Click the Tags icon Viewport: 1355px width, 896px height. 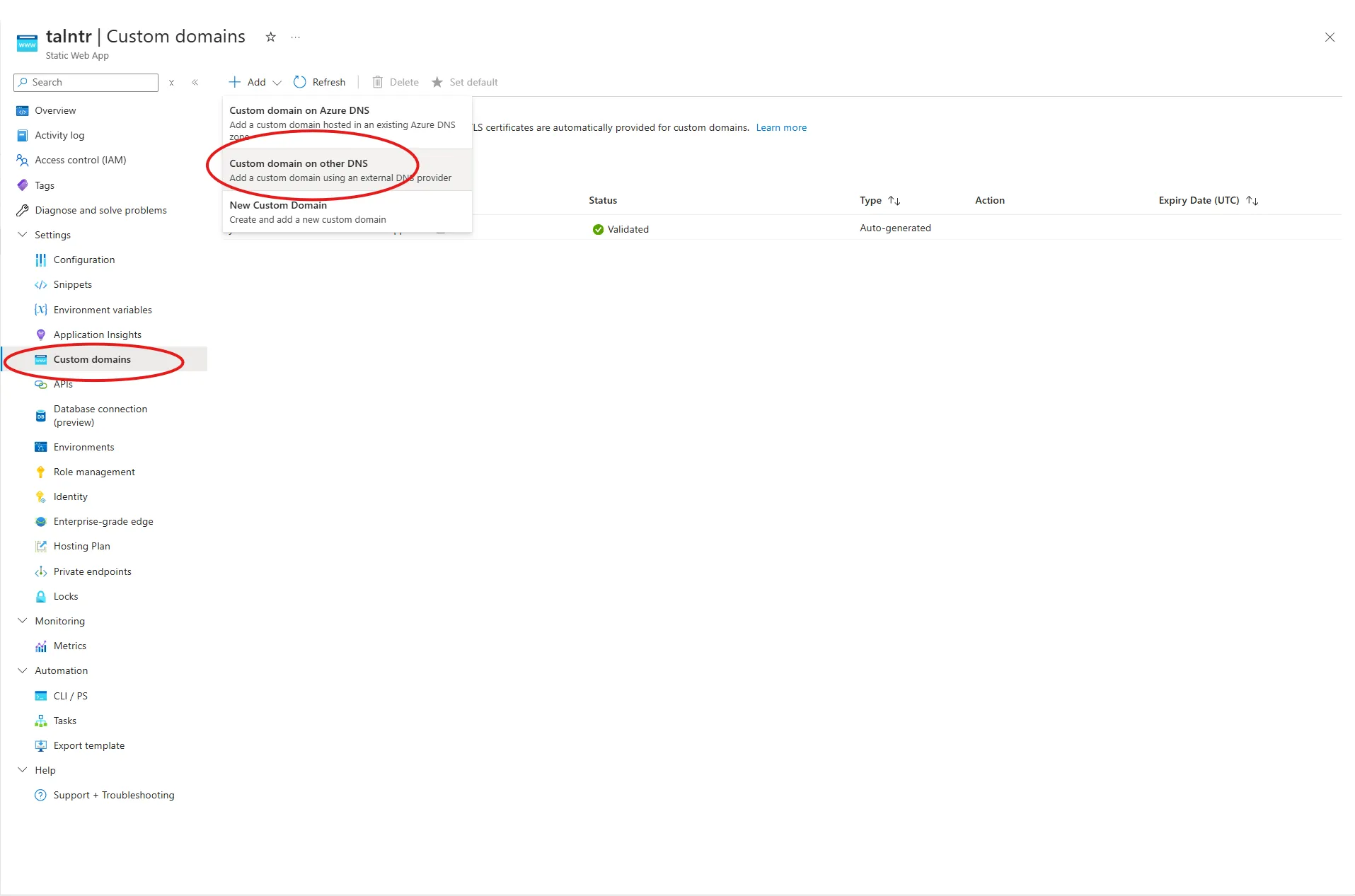23,185
